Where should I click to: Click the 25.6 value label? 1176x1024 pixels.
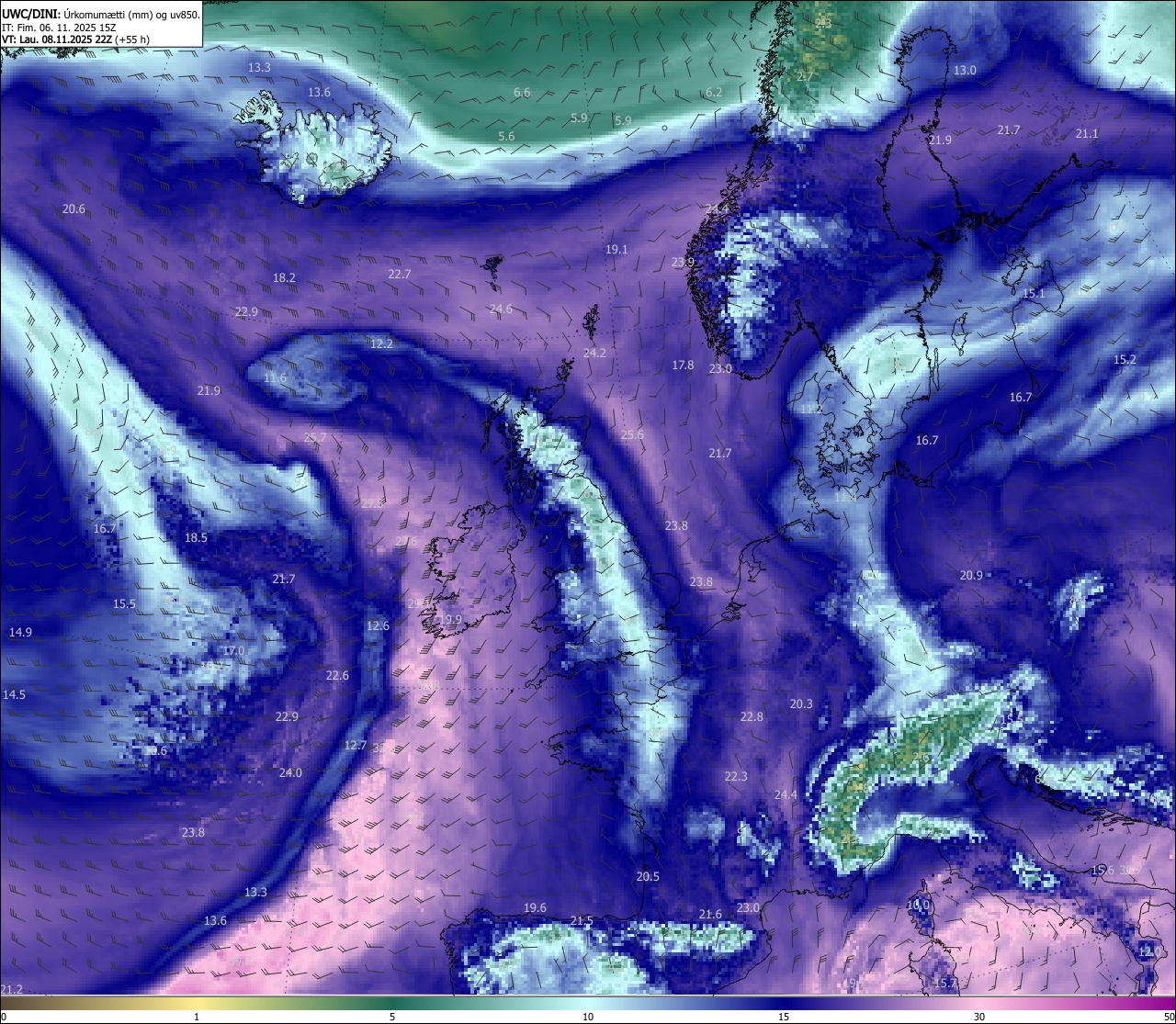[632, 435]
